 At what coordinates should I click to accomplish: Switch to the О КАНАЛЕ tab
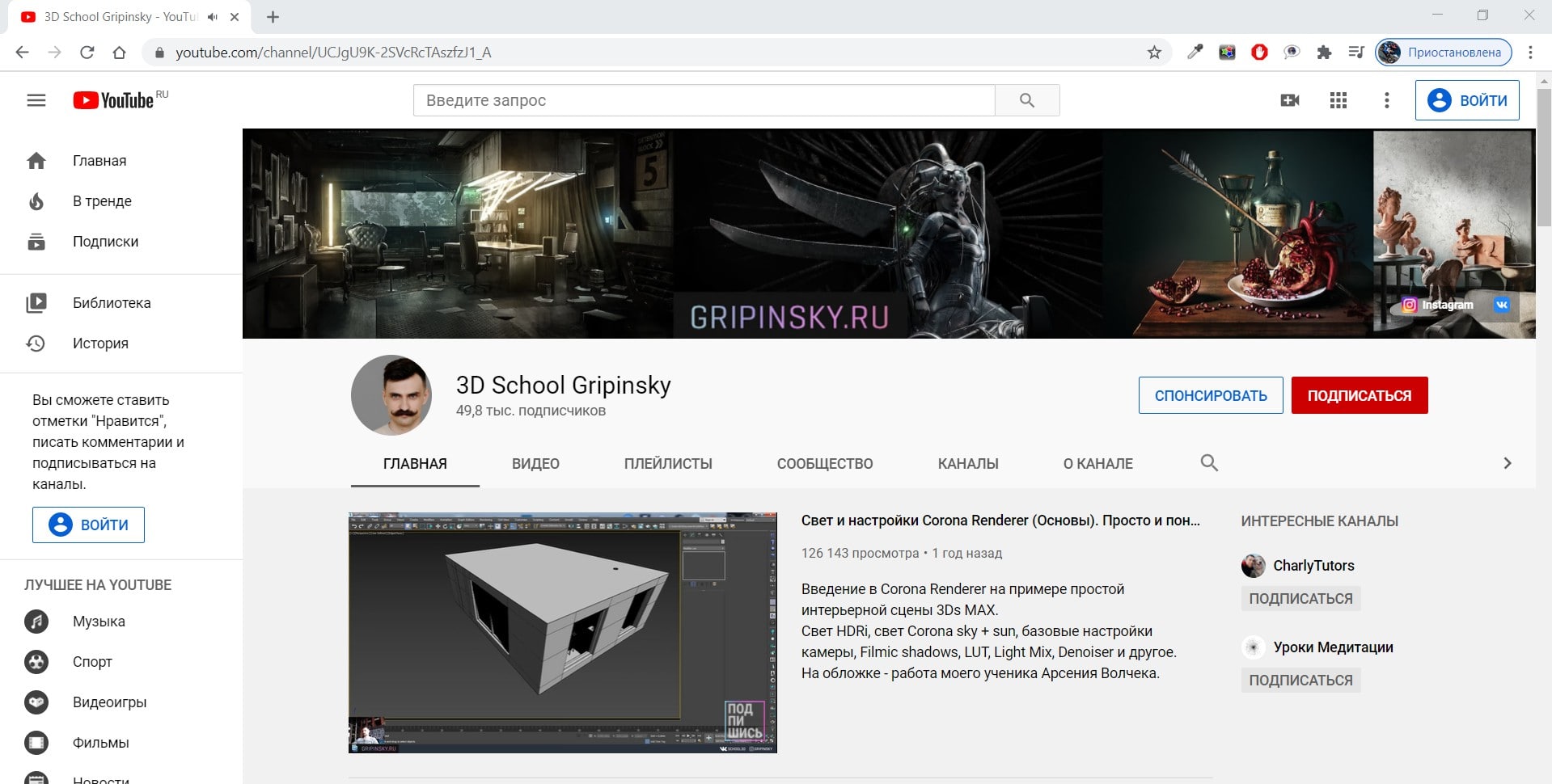[1098, 464]
